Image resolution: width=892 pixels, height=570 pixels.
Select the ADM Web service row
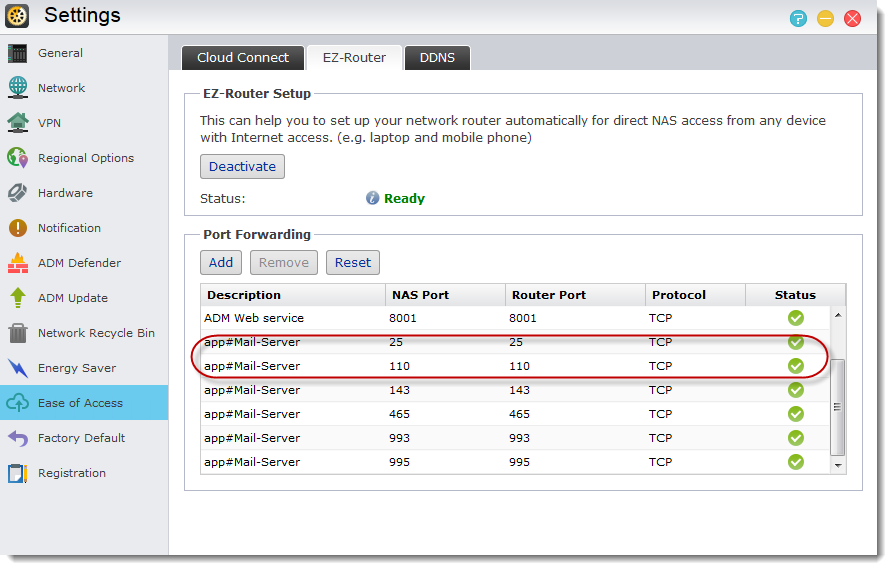click(515, 318)
